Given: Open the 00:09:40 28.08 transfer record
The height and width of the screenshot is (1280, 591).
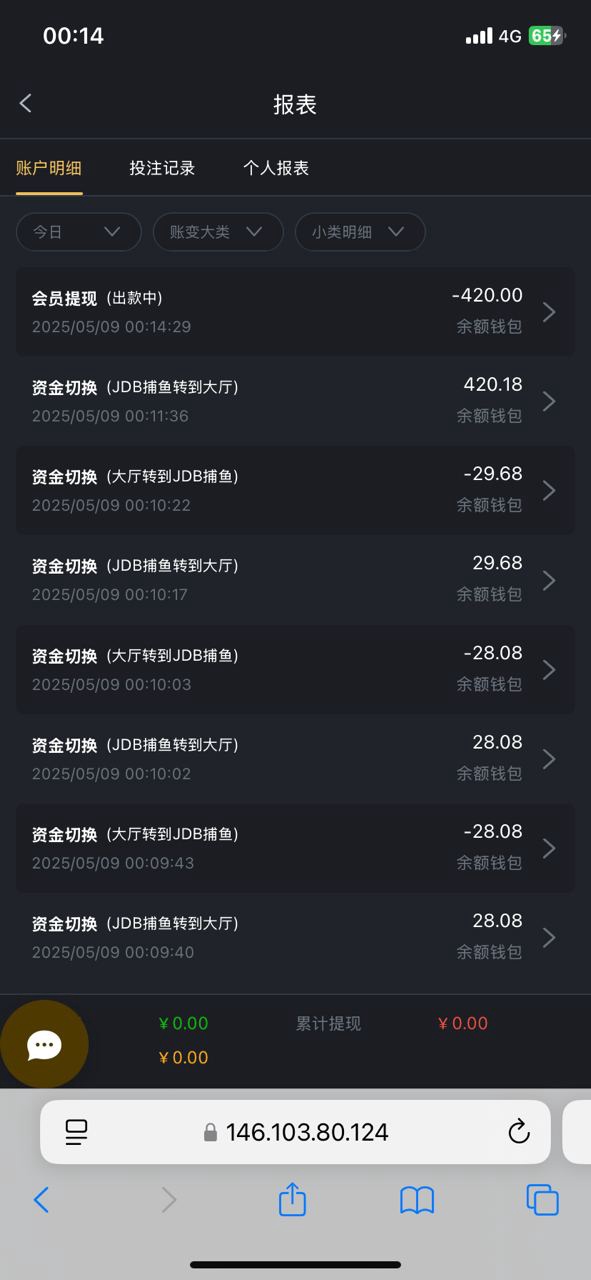Looking at the screenshot, I should (295, 937).
